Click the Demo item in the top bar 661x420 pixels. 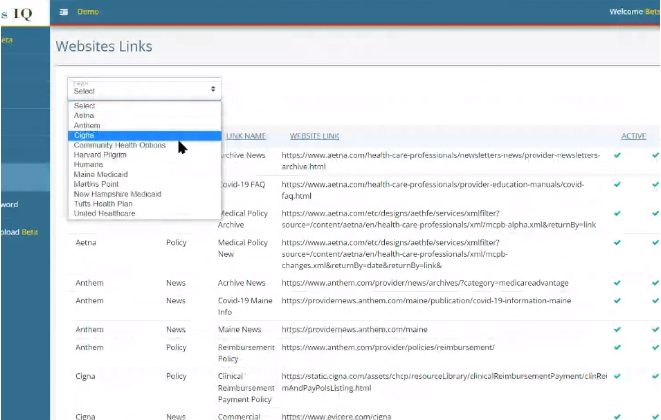88,12
